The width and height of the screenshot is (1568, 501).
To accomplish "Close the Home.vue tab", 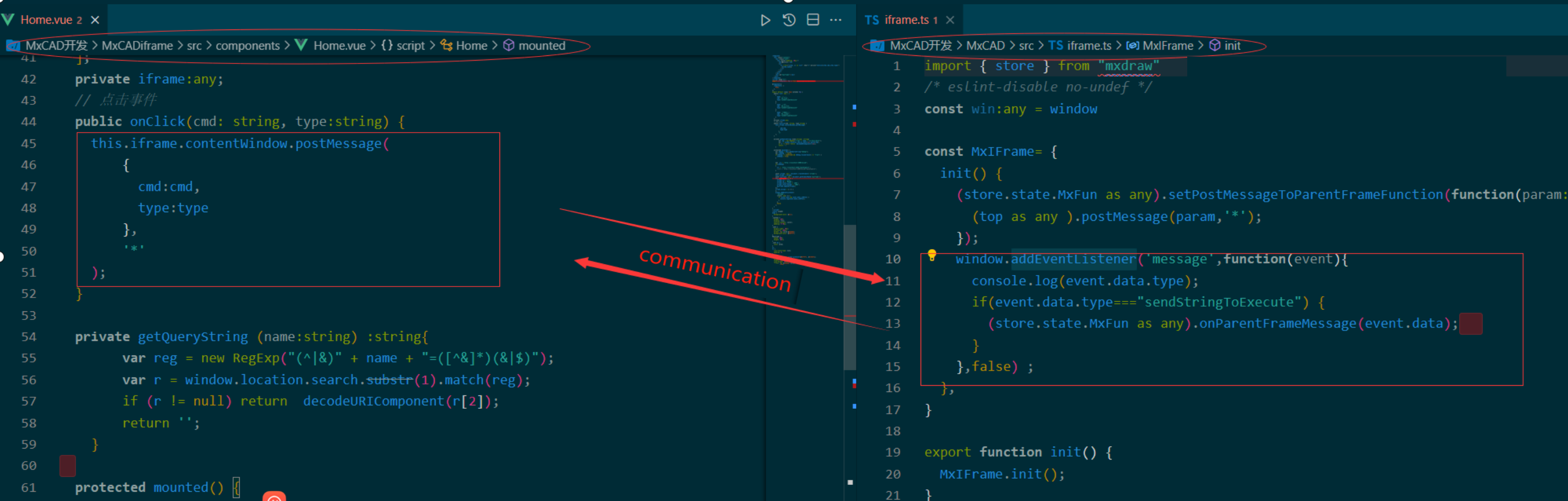I will pyautogui.click(x=95, y=20).
